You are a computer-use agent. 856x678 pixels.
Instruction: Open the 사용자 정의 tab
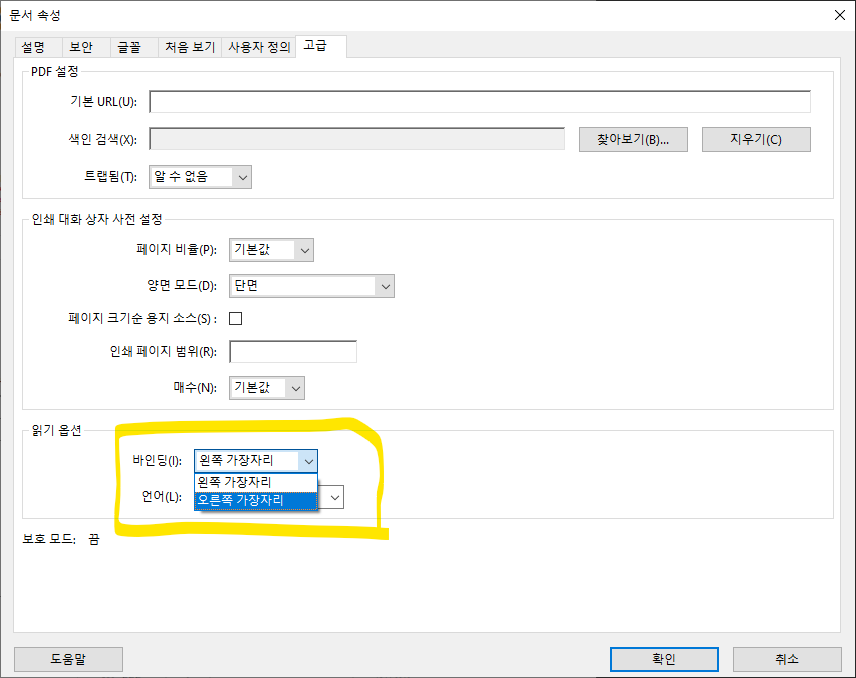point(259,47)
